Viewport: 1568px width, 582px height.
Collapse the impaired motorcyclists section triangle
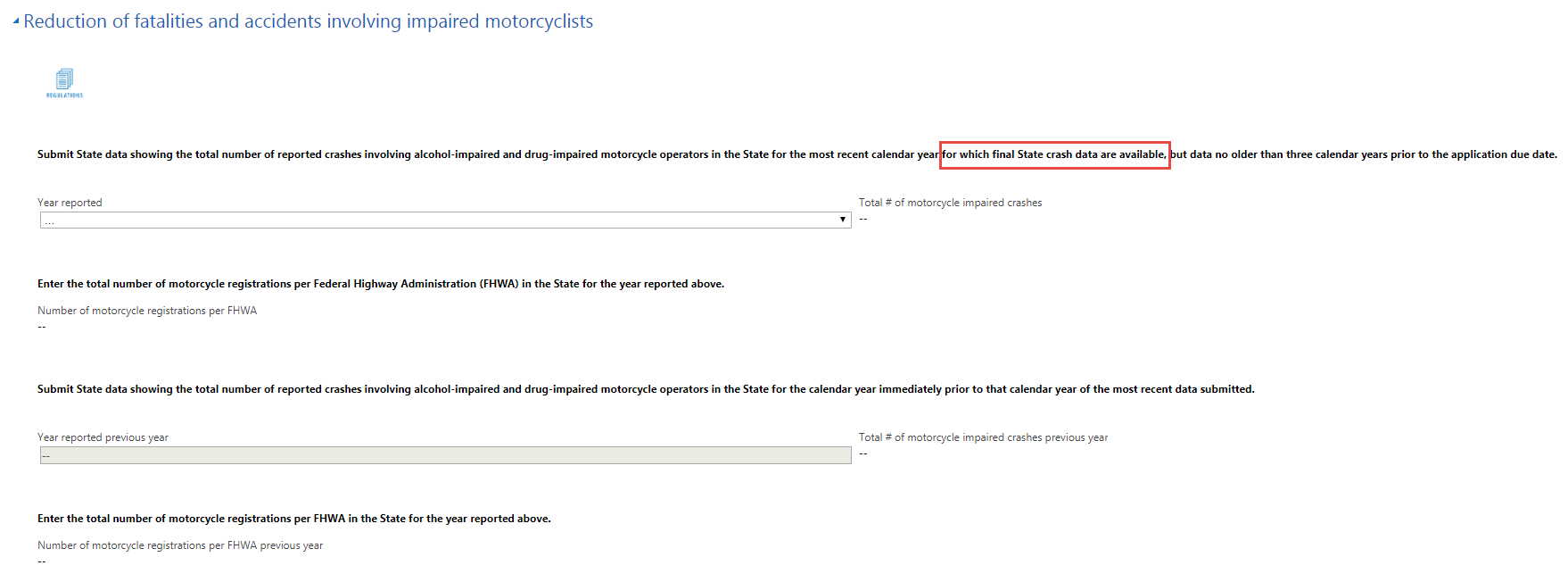coord(16,21)
